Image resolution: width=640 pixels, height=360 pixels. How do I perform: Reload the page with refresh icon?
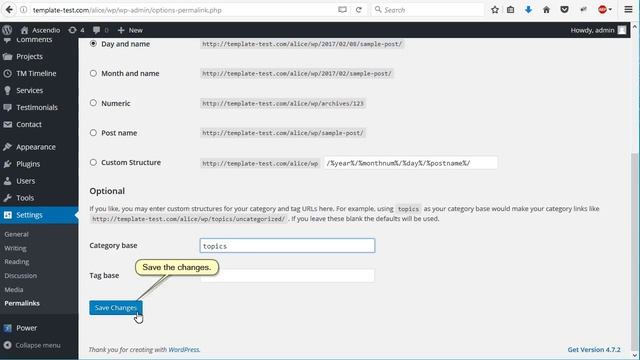pyautogui.click(x=358, y=10)
